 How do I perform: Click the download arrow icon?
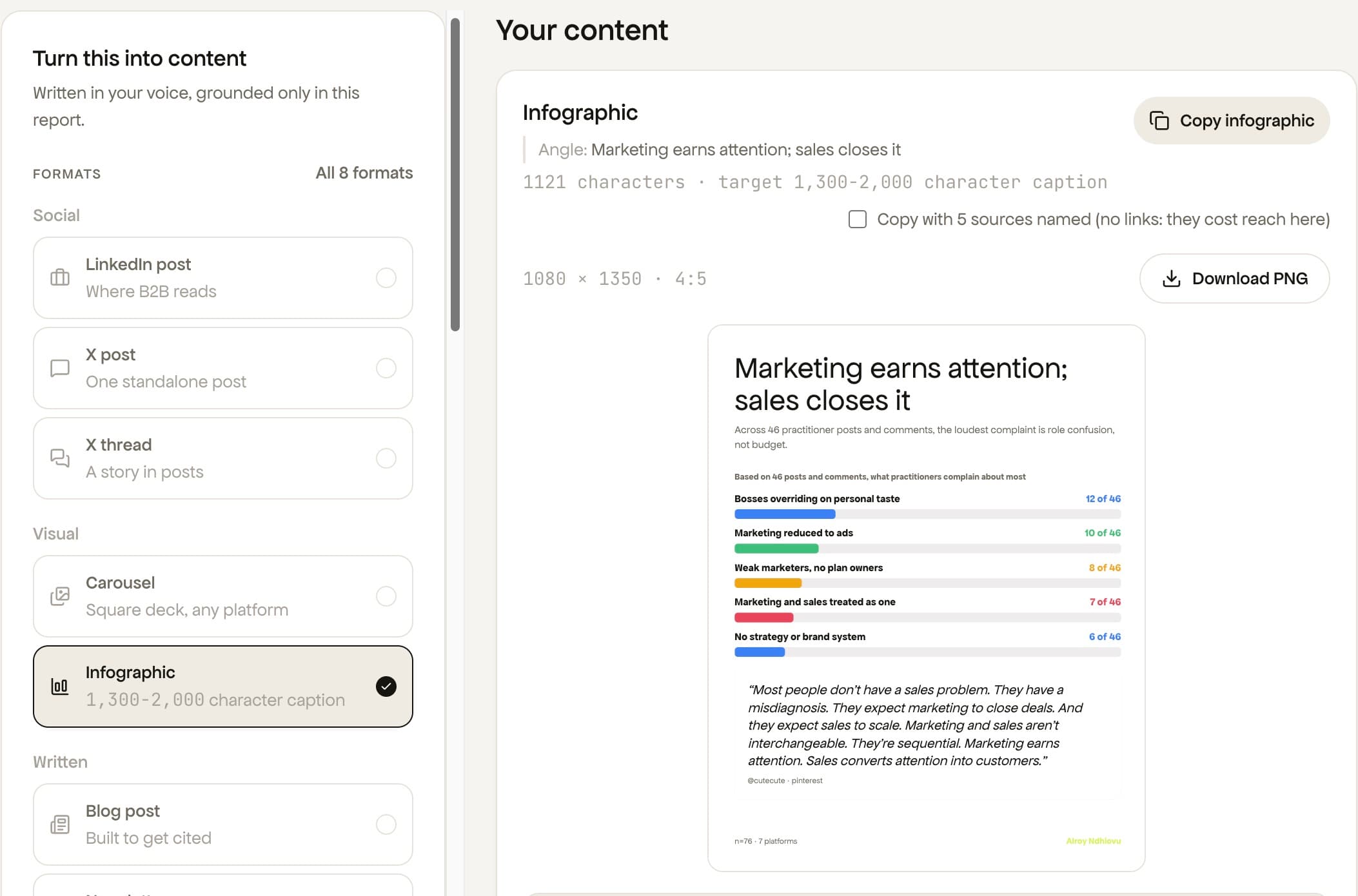click(x=1172, y=278)
